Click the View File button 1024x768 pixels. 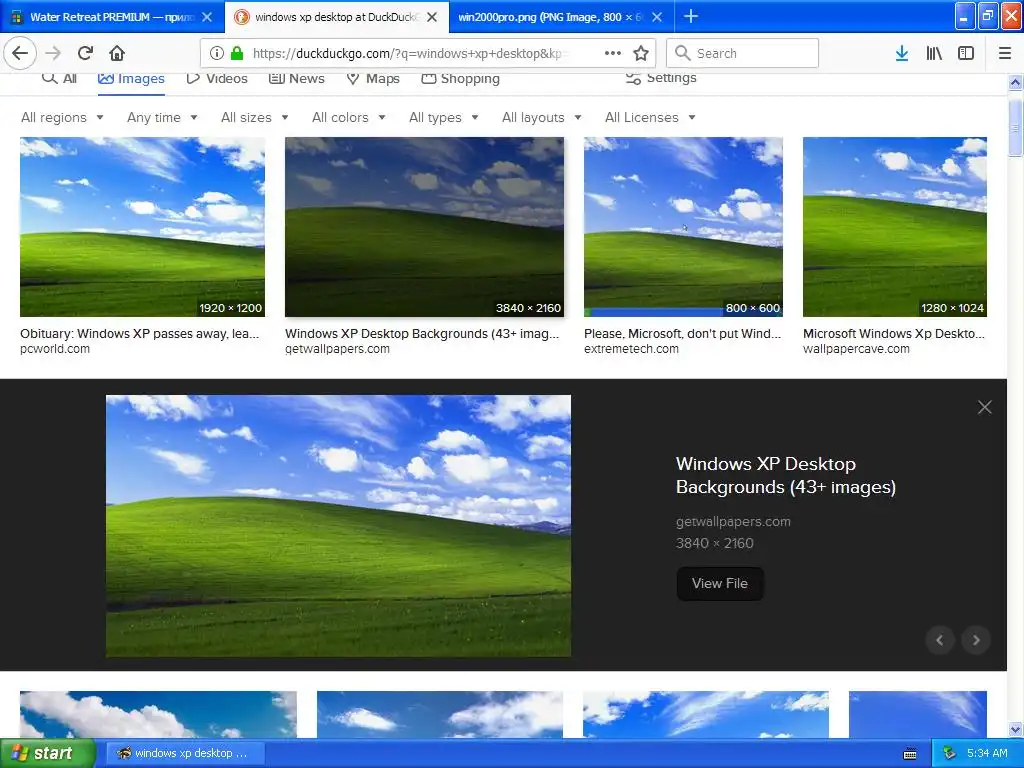[720, 584]
